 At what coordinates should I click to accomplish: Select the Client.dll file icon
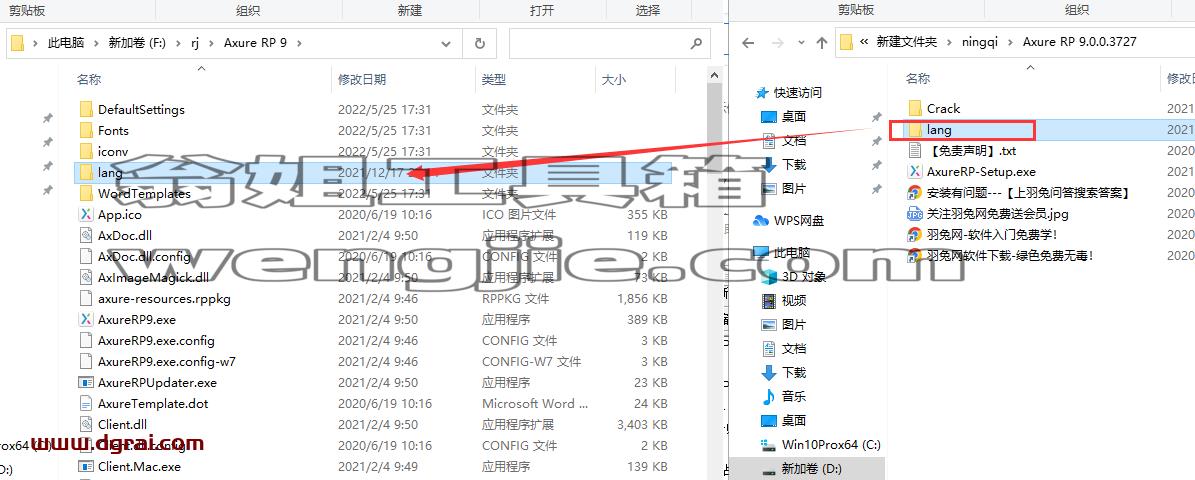pyautogui.click(x=86, y=424)
